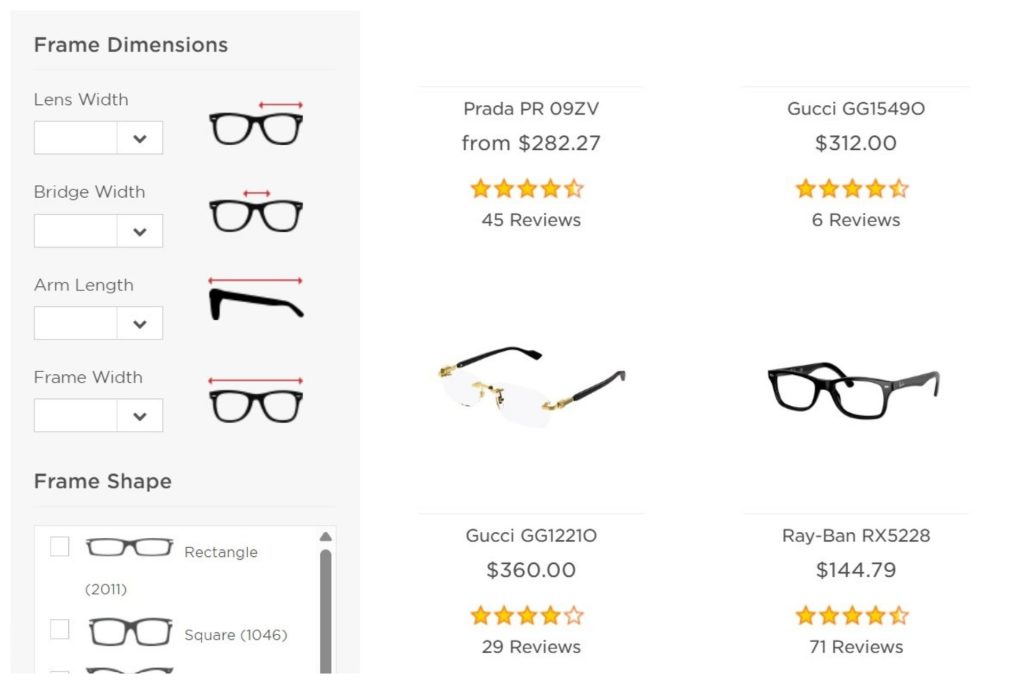Click the Lens Width glasses diagram icon

tap(256, 124)
